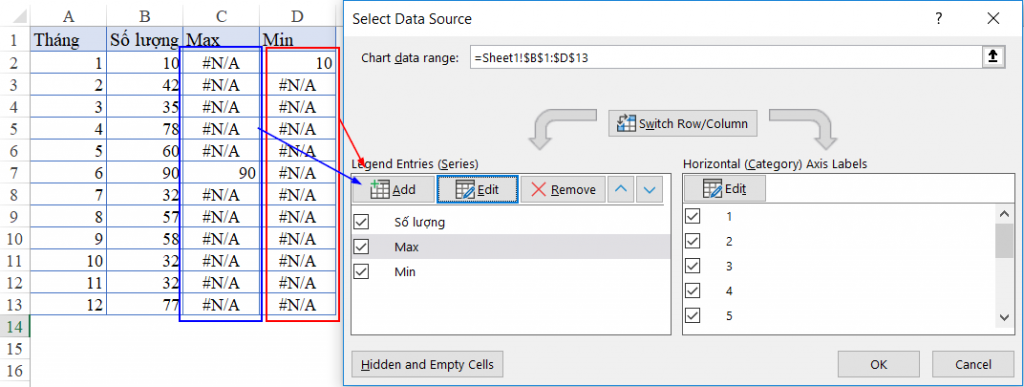Move series down with arrow button
Screen dimensions: 1024x387
click(x=648, y=190)
